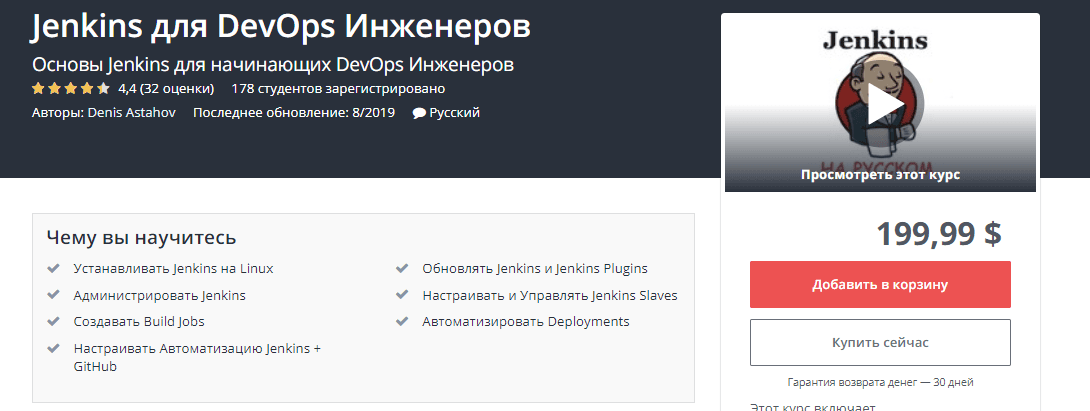
Task: Click the Создавать Build Jobs item
Action: click(139, 322)
